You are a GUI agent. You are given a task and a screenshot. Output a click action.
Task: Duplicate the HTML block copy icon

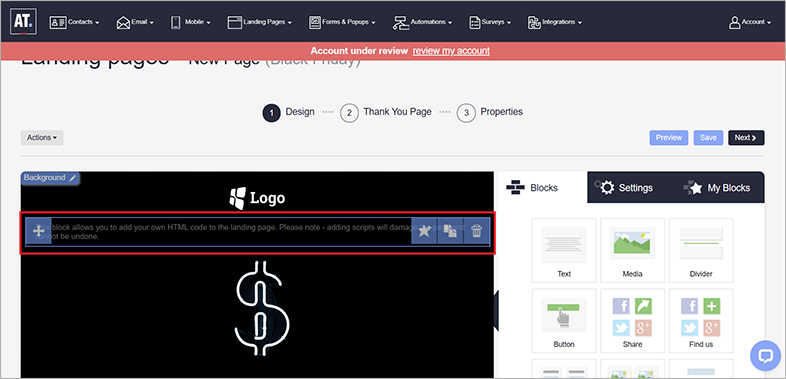(450, 231)
